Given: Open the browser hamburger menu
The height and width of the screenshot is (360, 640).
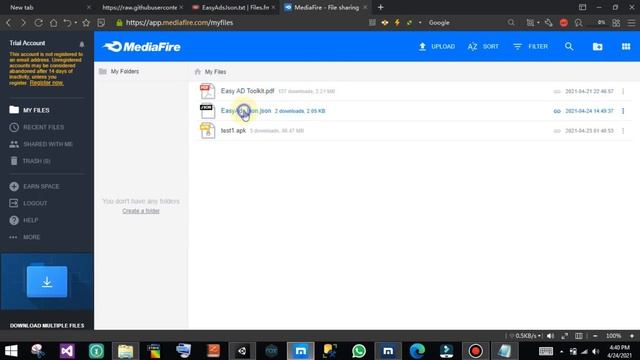Looking at the screenshot, I should [631, 23].
